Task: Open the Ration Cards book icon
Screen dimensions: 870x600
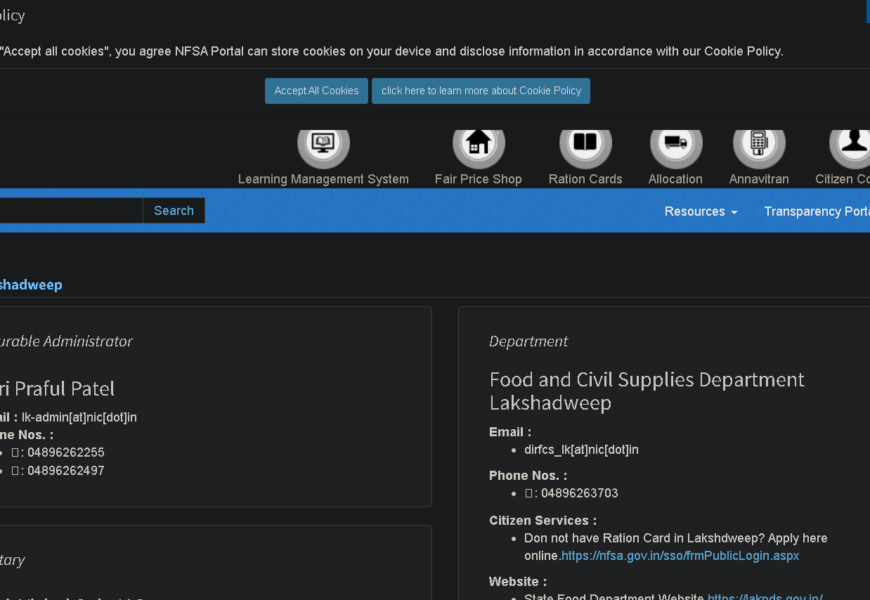Action: 585,144
